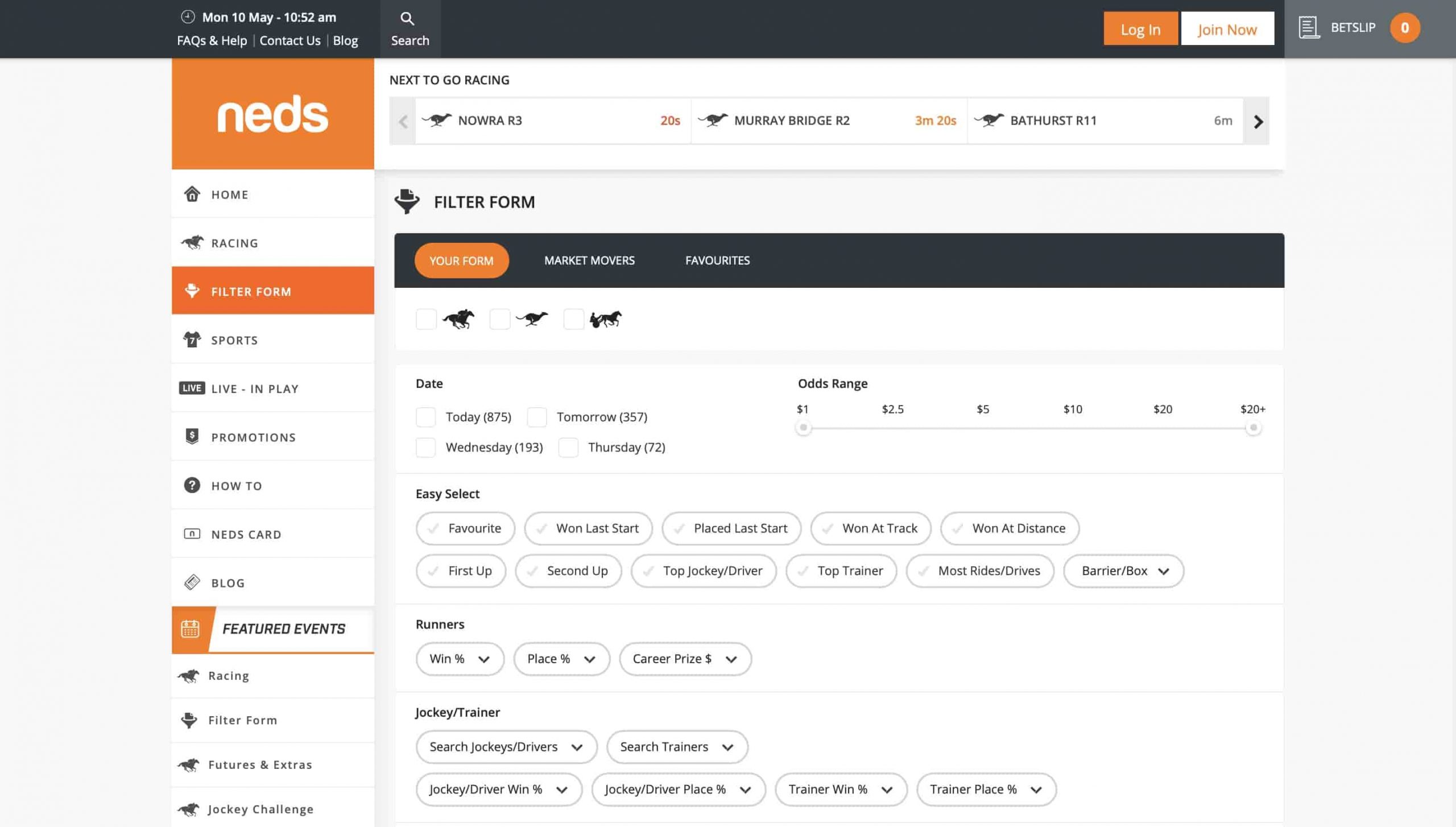Toggle the Placed Last Start chip
The height and width of the screenshot is (827, 1456).
[x=731, y=528]
